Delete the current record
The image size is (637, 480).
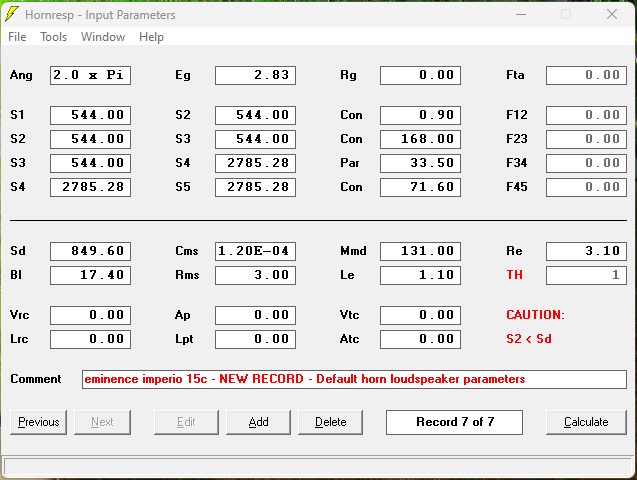coord(331,422)
